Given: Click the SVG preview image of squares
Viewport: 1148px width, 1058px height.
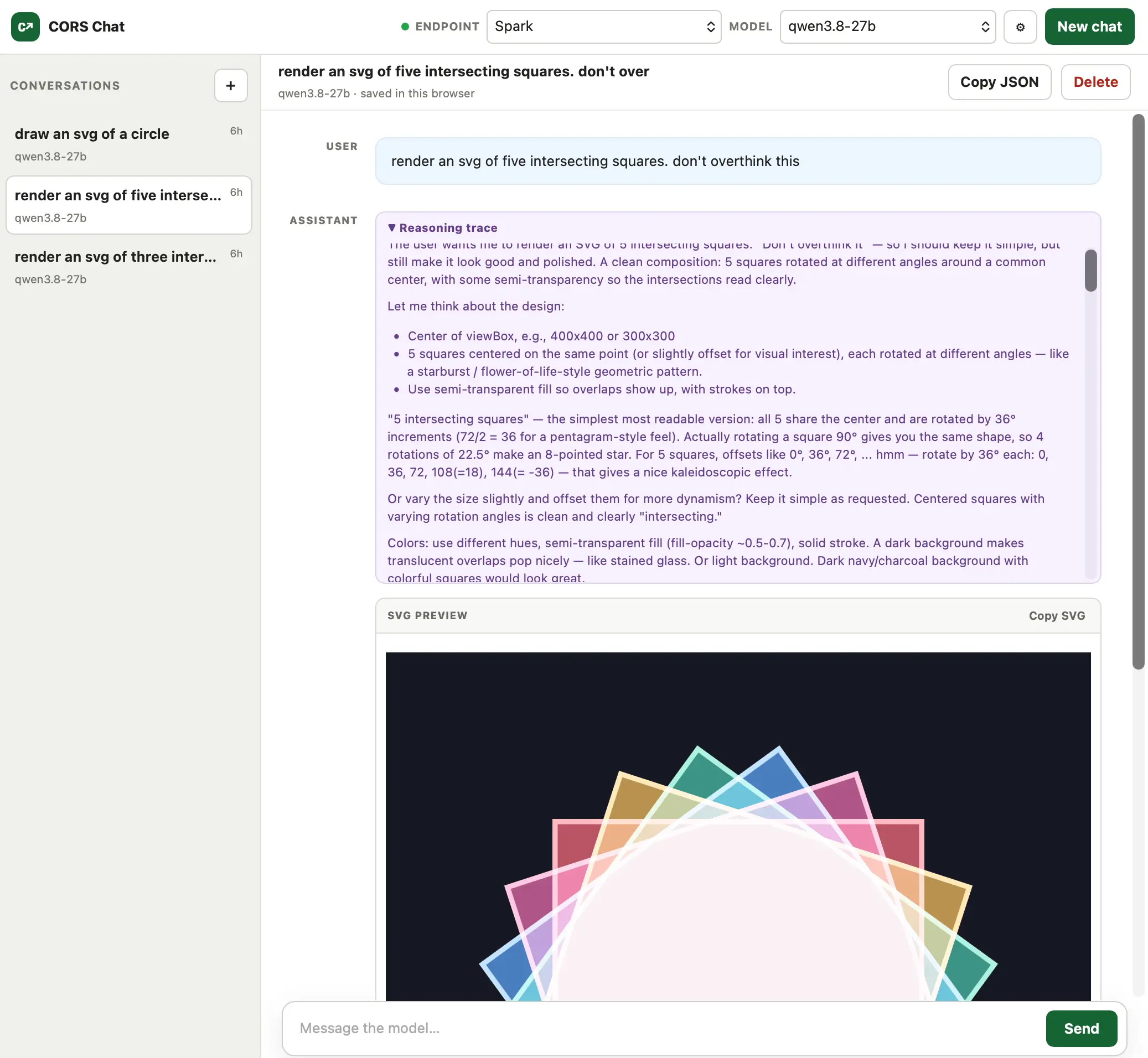Looking at the screenshot, I should click(x=737, y=826).
